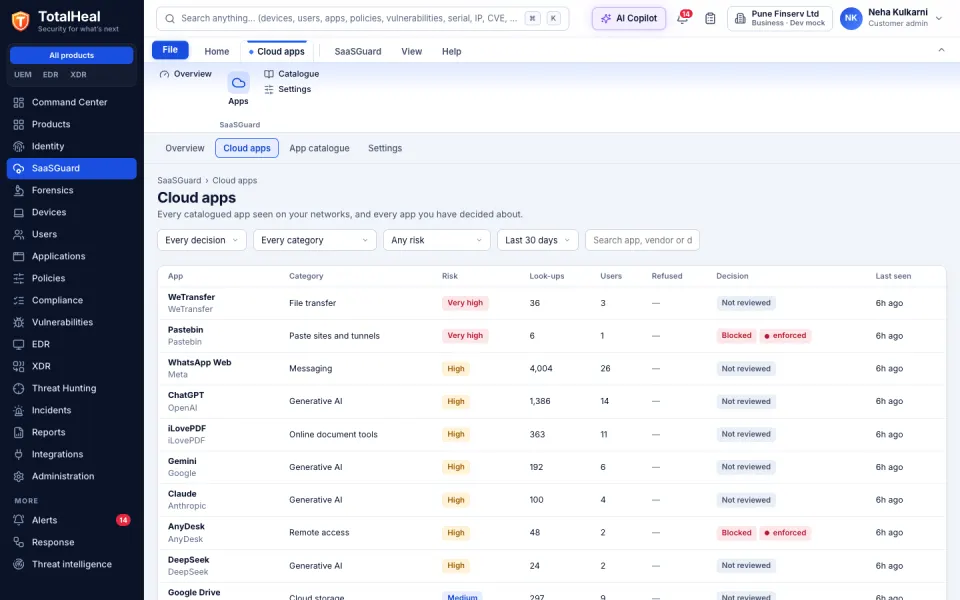This screenshot has width=960, height=600.
Task: Open the WeTransfer app row
Action: [552, 303]
